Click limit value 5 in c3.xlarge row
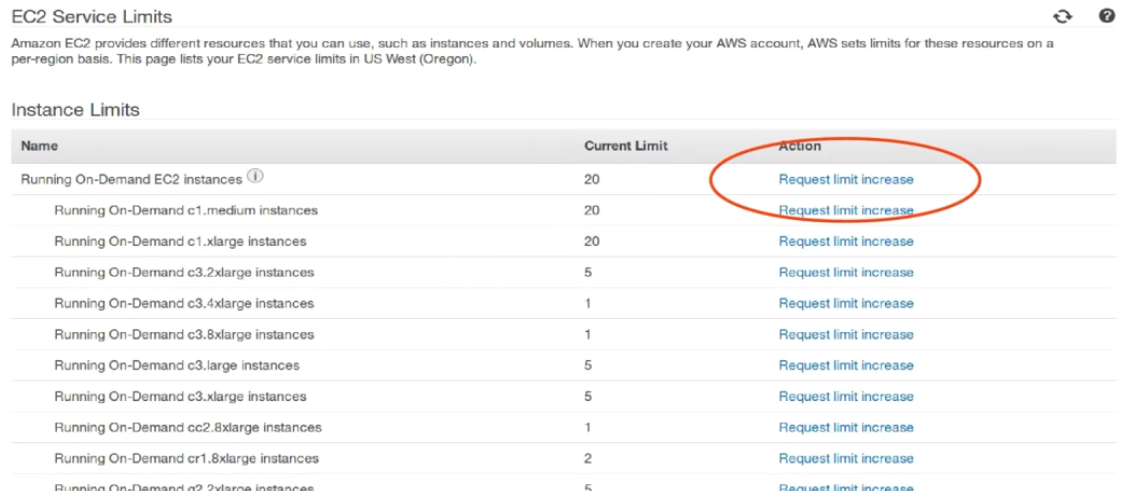The width and height of the screenshot is (1122, 491). (588, 397)
